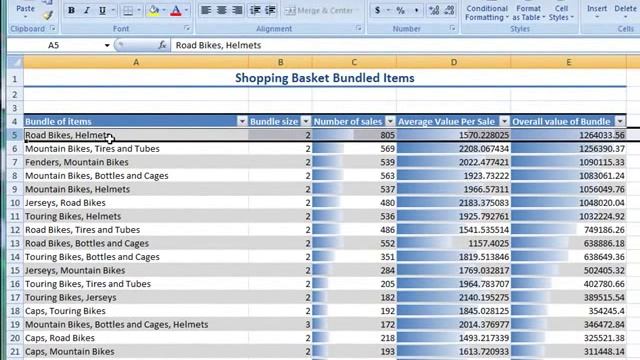Image resolution: width=640 pixels, height=360 pixels.
Task: Click the formula bar text
Action: tap(218, 45)
